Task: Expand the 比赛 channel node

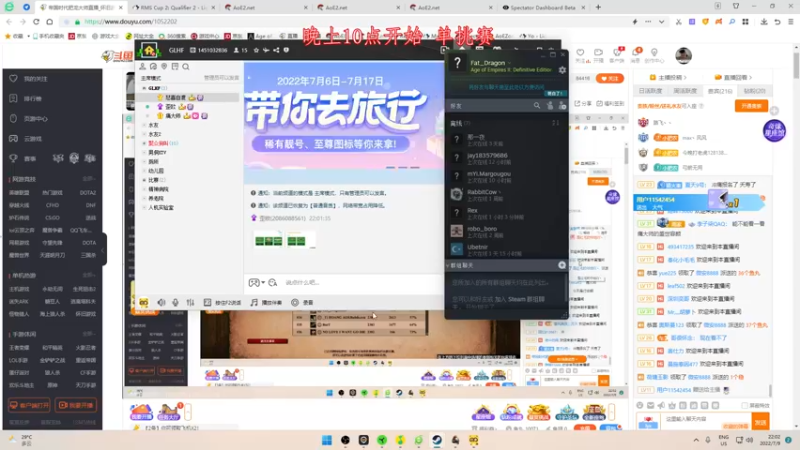Action: [x=144, y=180]
